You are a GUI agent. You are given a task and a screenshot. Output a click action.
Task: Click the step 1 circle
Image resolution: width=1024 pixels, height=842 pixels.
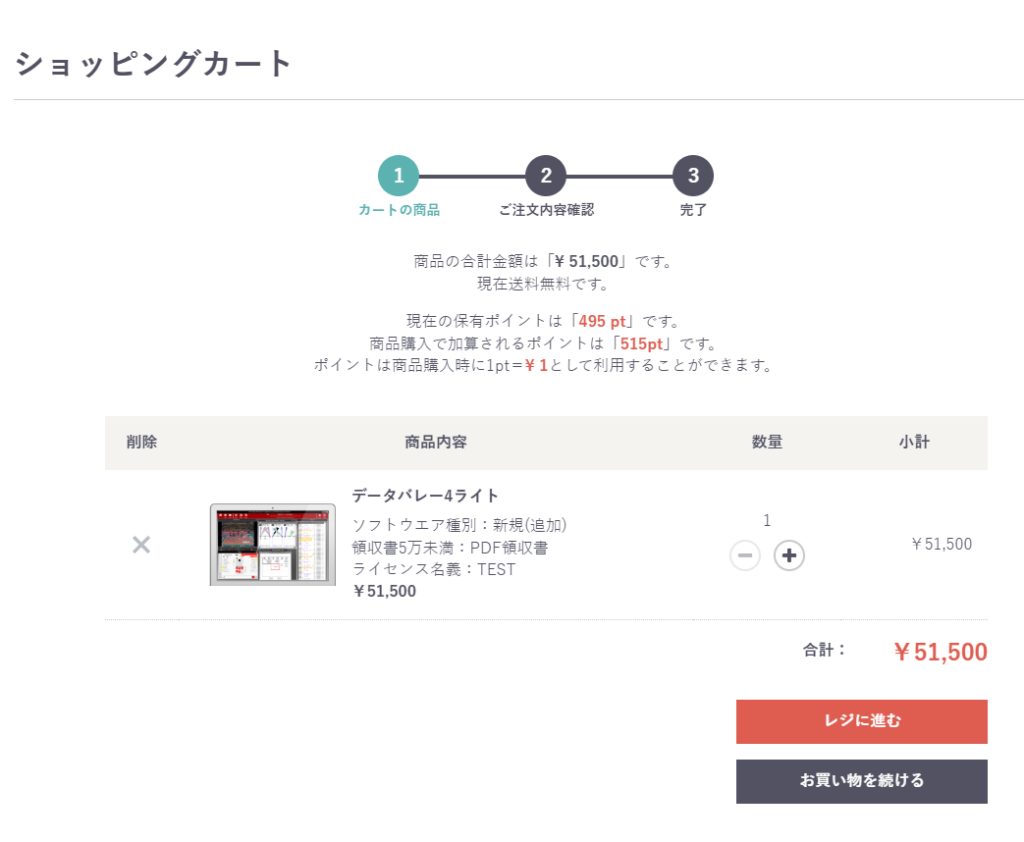tap(398, 177)
